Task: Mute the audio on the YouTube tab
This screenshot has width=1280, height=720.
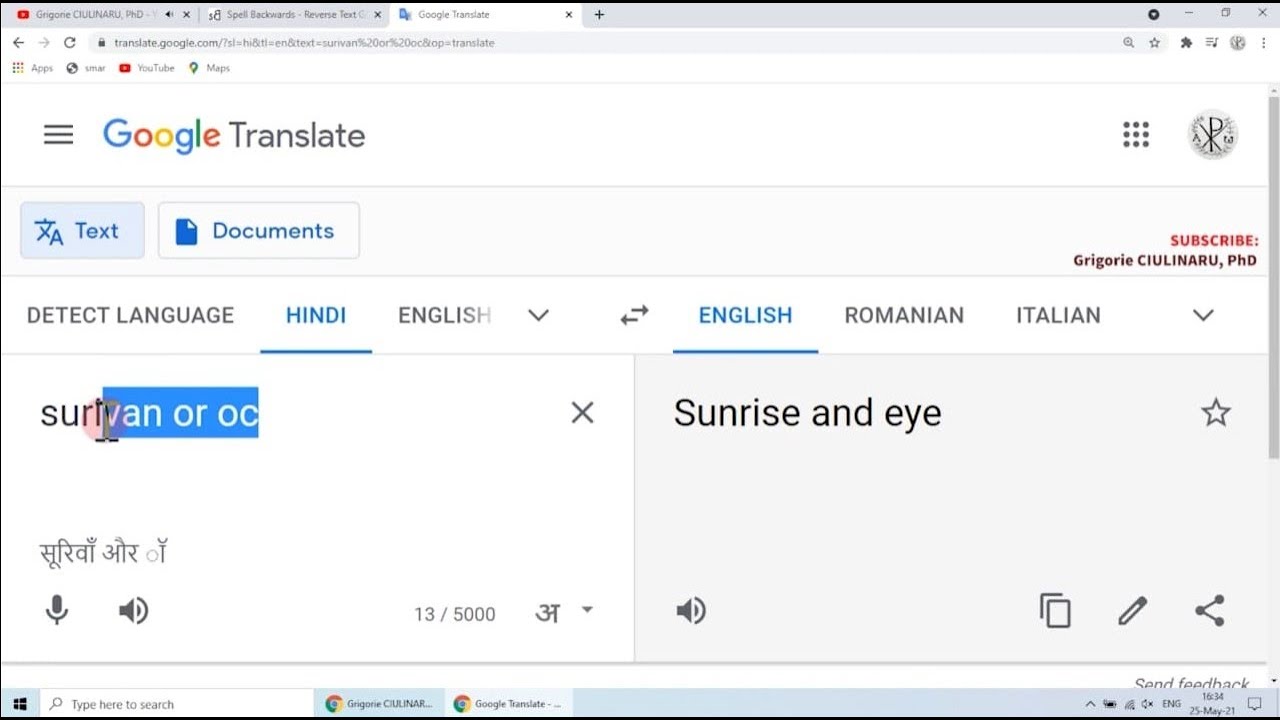Action: (x=168, y=15)
